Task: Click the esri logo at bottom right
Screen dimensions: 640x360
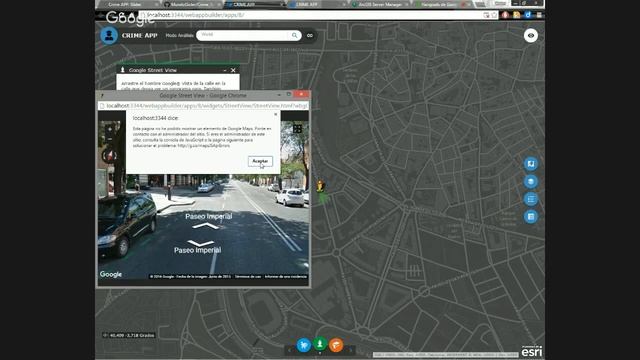Action: coord(532,351)
